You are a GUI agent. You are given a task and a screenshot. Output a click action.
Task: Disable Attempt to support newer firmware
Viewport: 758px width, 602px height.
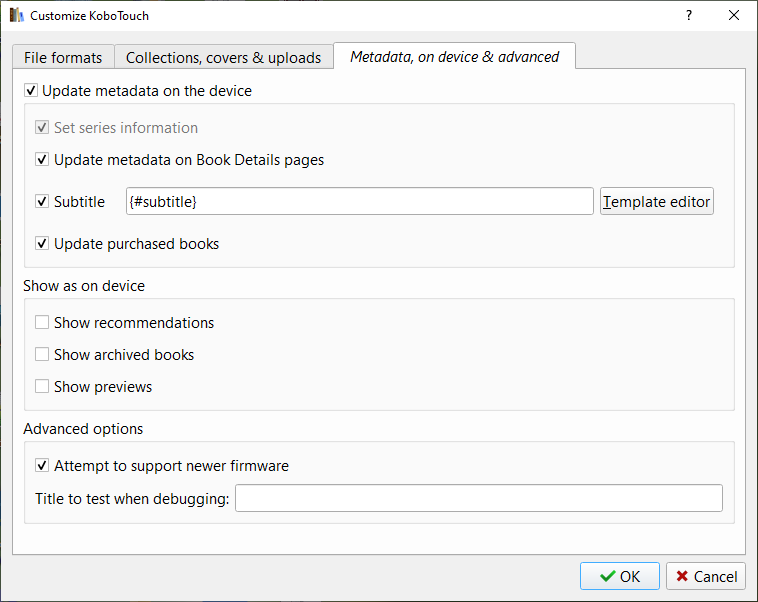(x=42, y=466)
